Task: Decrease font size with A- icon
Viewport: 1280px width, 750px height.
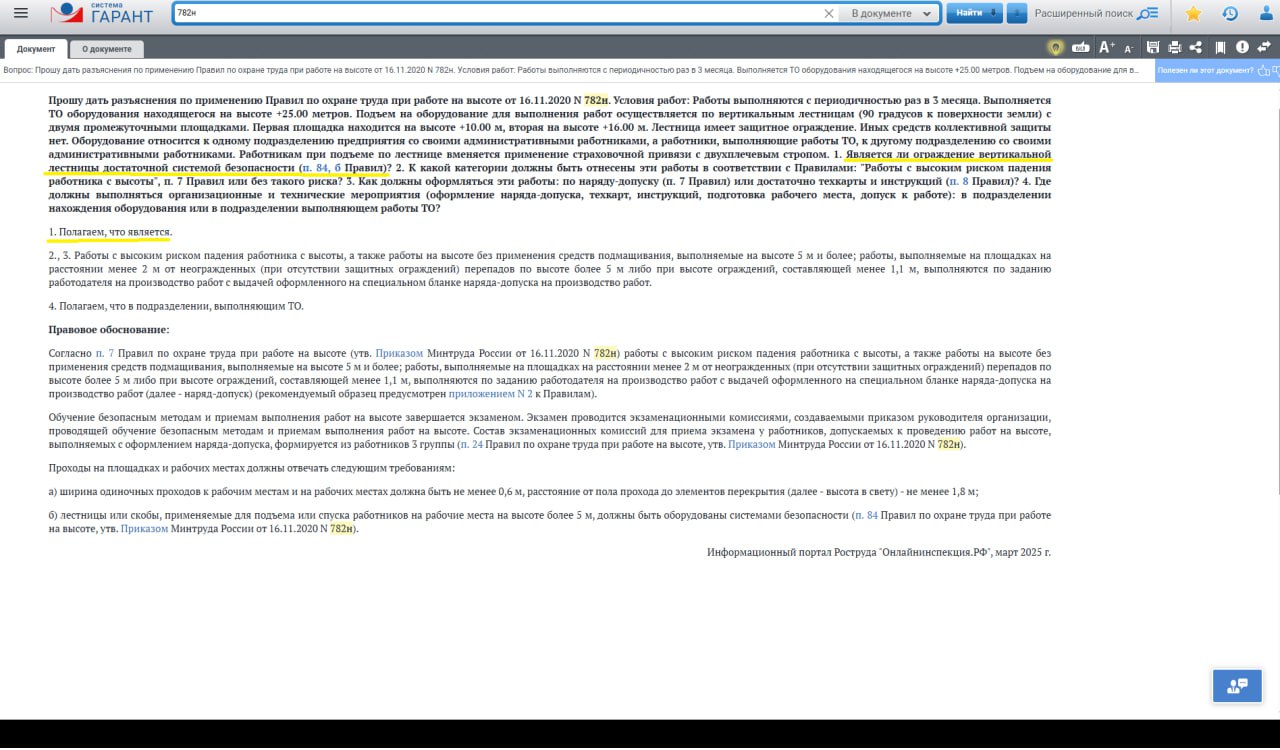Action: pos(1129,48)
